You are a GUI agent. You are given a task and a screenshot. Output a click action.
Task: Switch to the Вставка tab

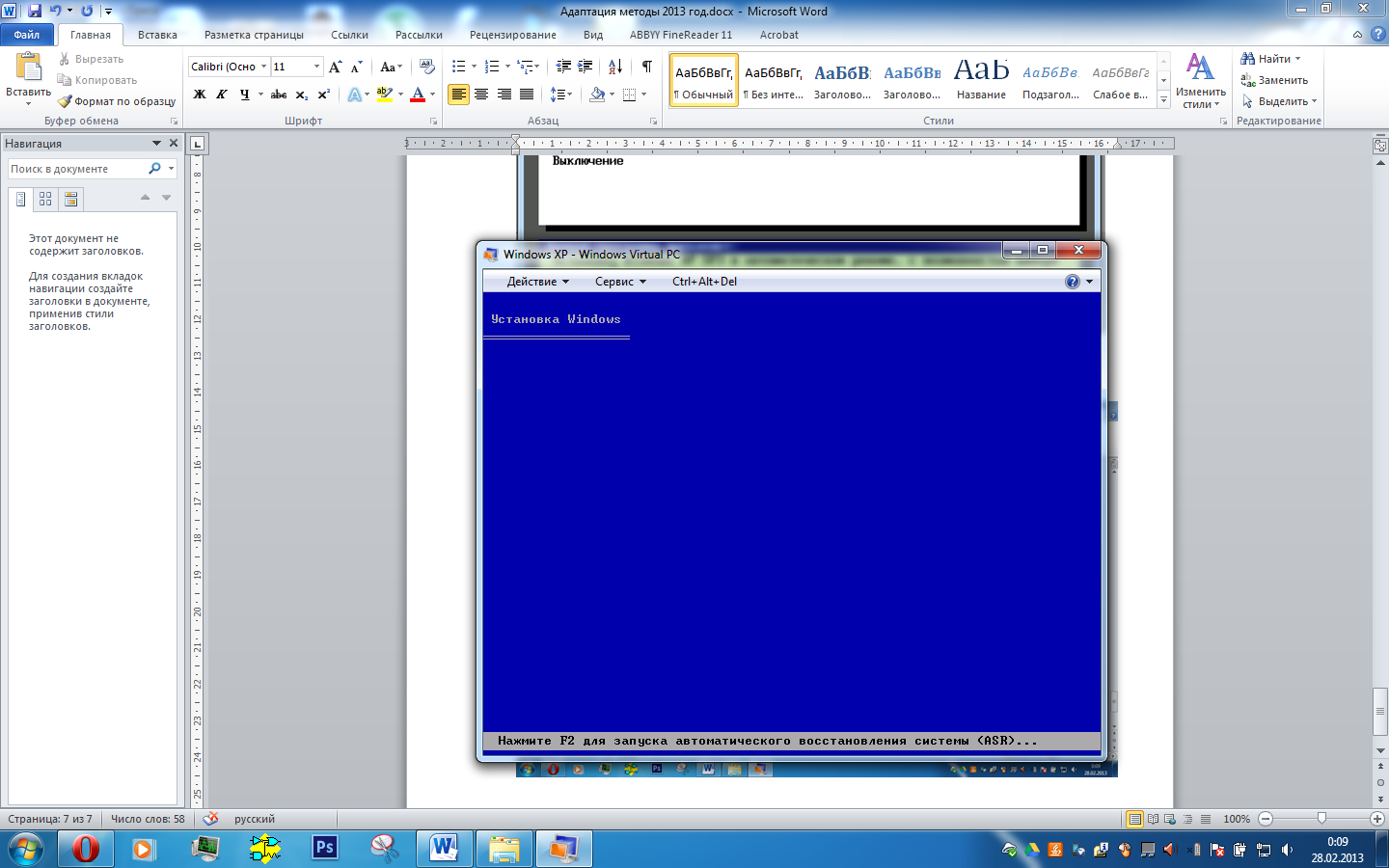pos(157,35)
